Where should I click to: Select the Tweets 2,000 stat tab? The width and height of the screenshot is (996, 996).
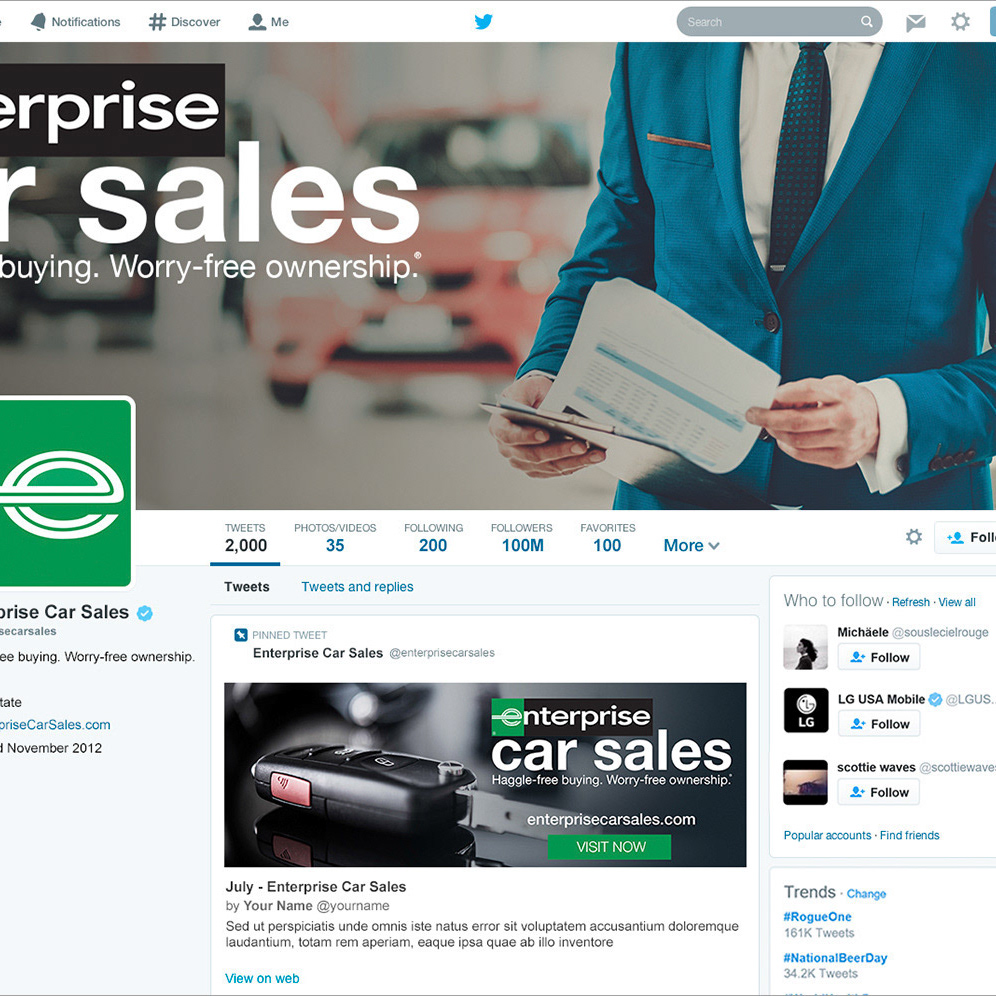coord(245,539)
